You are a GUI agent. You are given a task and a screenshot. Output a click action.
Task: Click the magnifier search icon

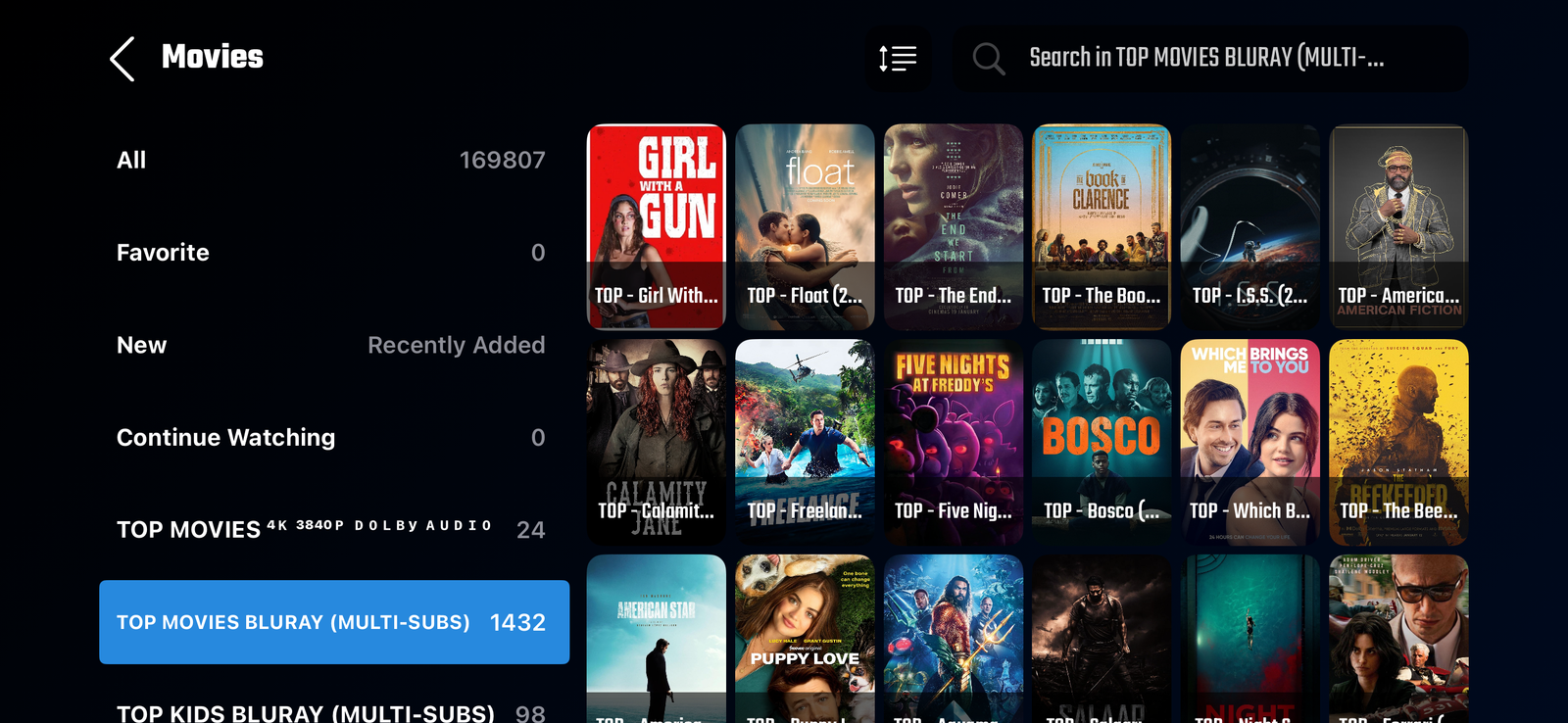pyautogui.click(x=988, y=59)
